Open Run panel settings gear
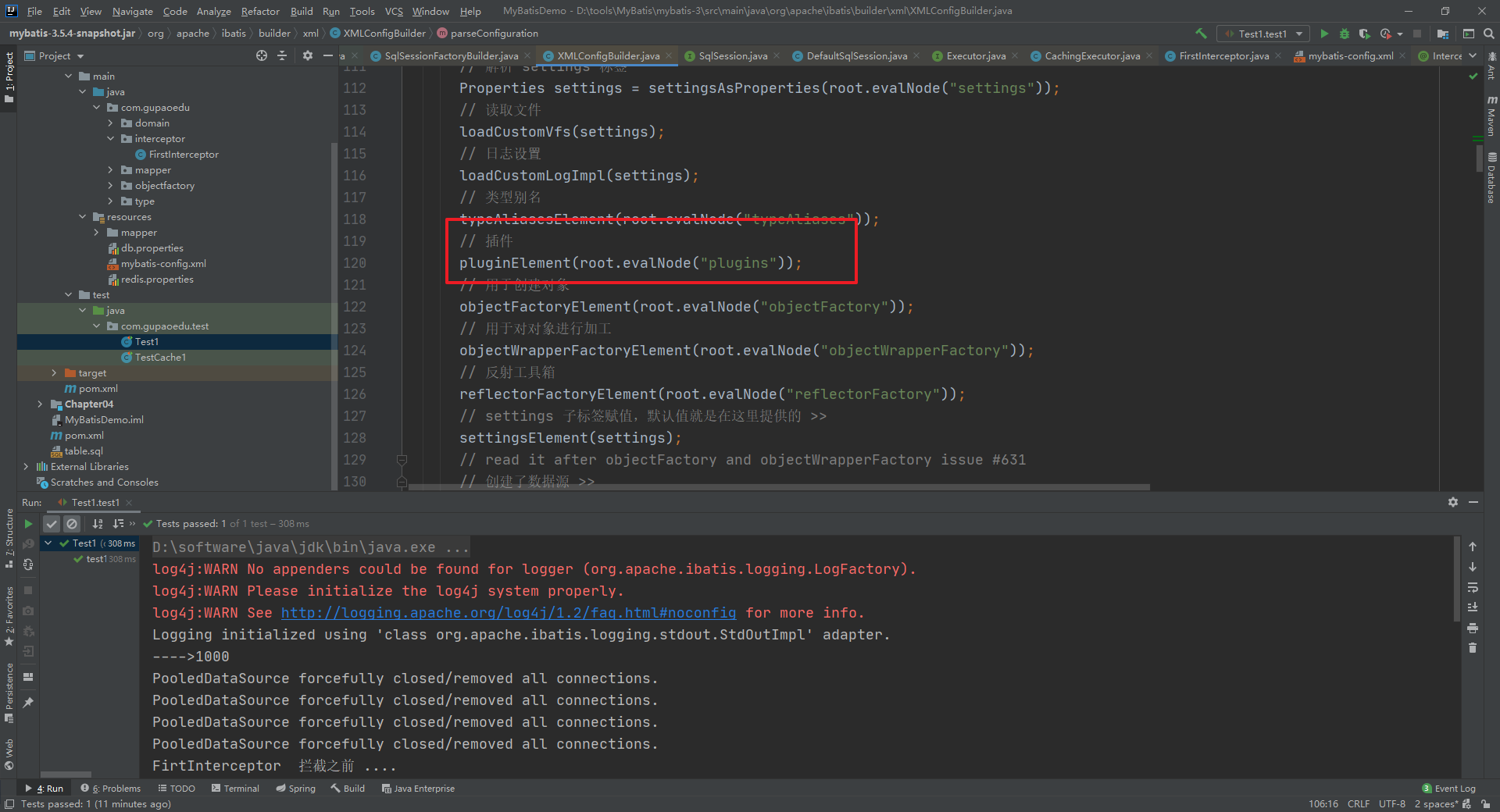Image resolution: width=1500 pixels, height=812 pixels. tap(1453, 502)
